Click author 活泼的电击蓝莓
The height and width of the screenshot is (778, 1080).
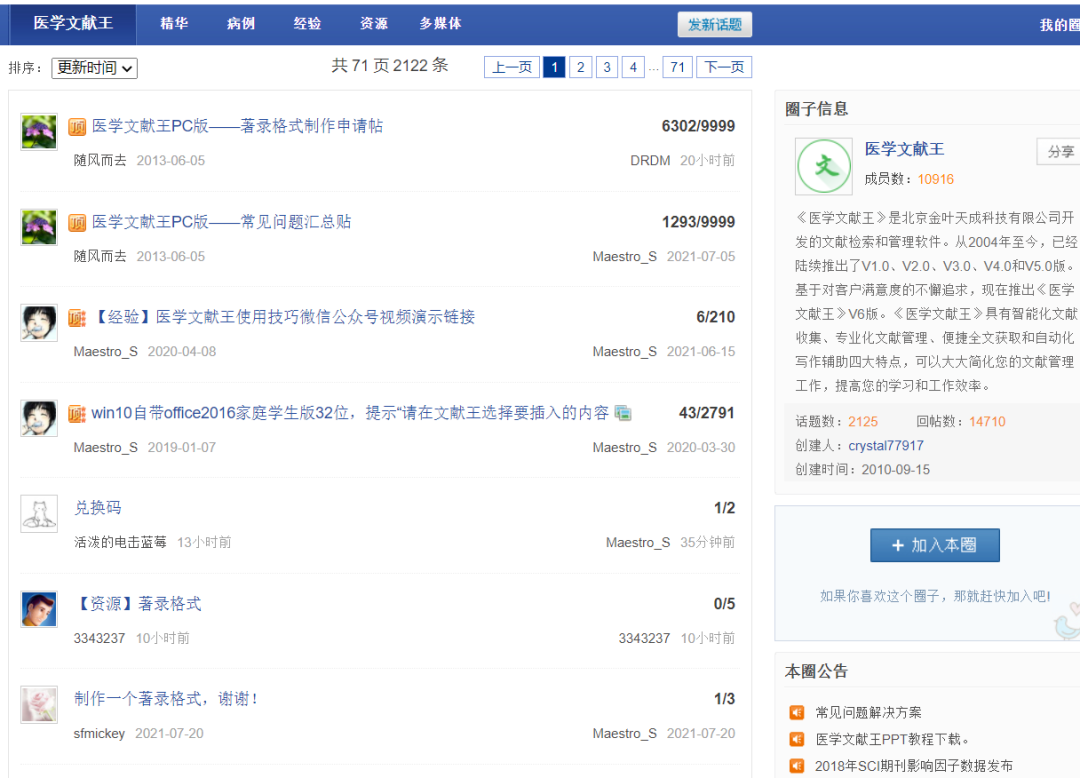click(x=120, y=543)
